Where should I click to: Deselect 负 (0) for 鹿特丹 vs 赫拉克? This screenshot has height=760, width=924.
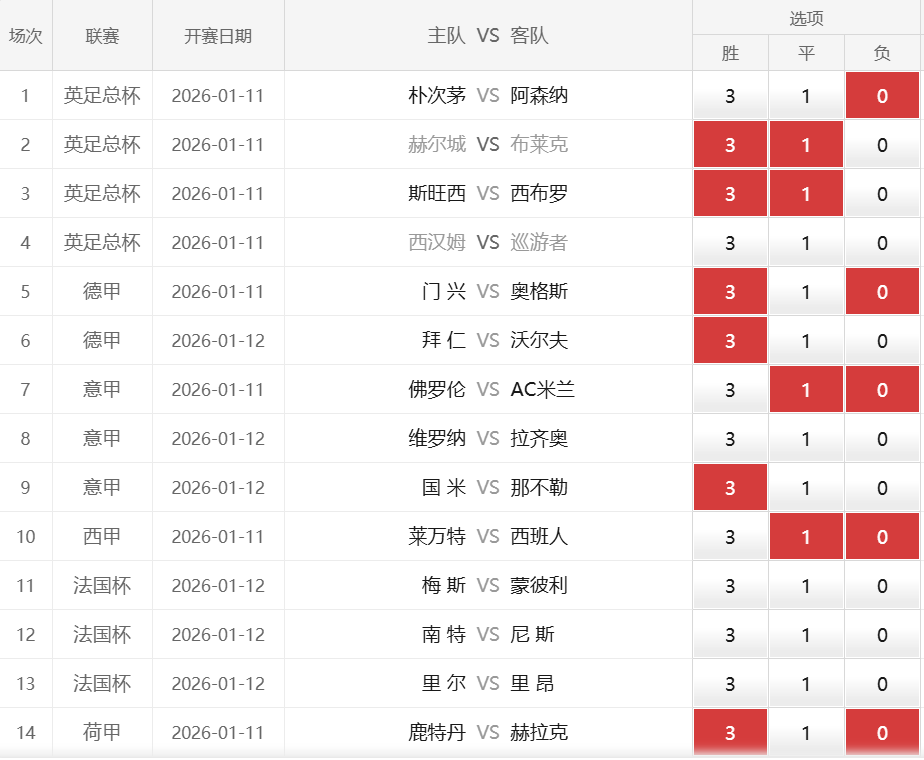pyautogui.click(x=882, y=732)
